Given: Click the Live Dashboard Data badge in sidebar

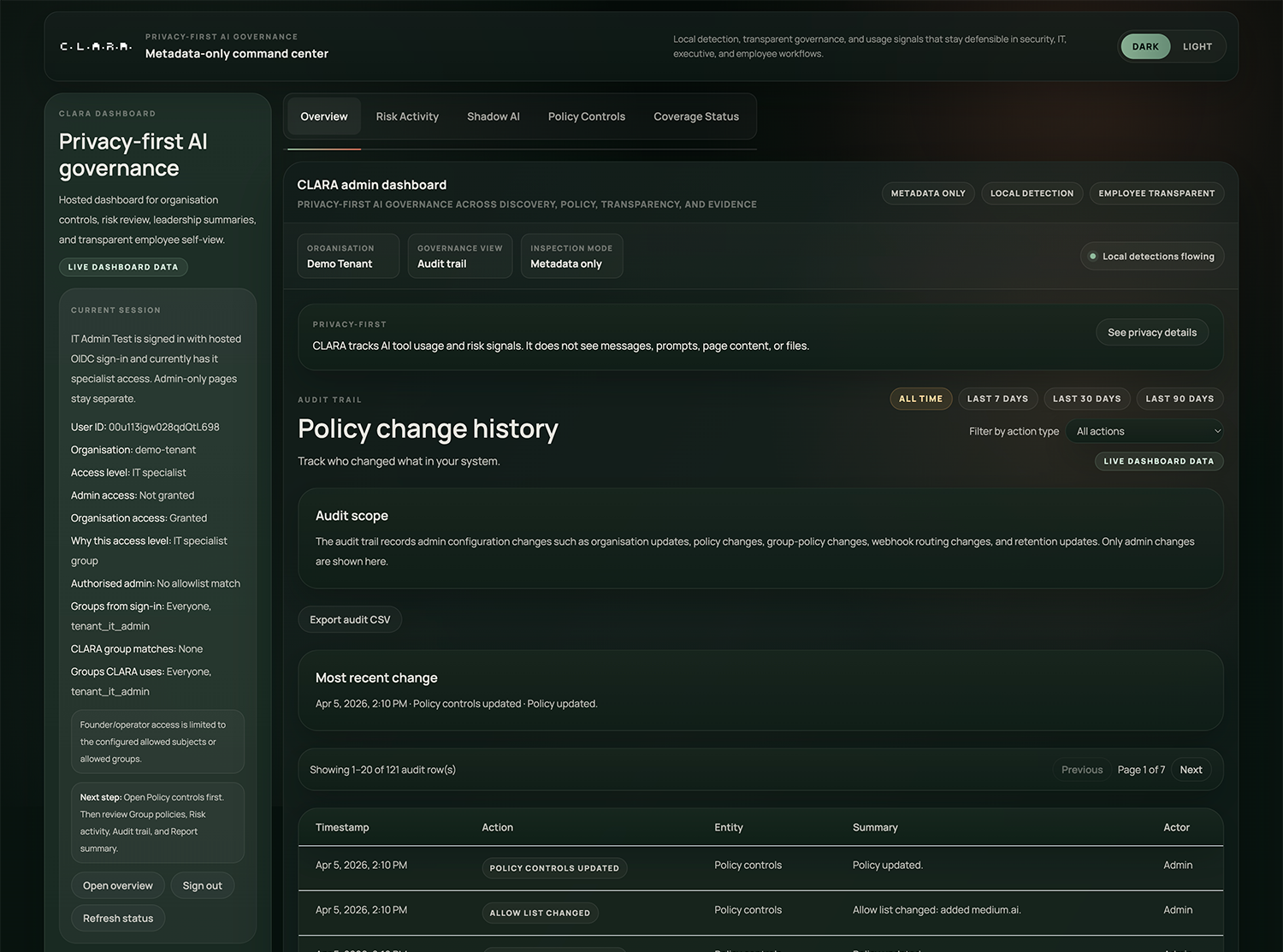Looking at the screenshot, I should pyautogui.click(x=123, y=266).
